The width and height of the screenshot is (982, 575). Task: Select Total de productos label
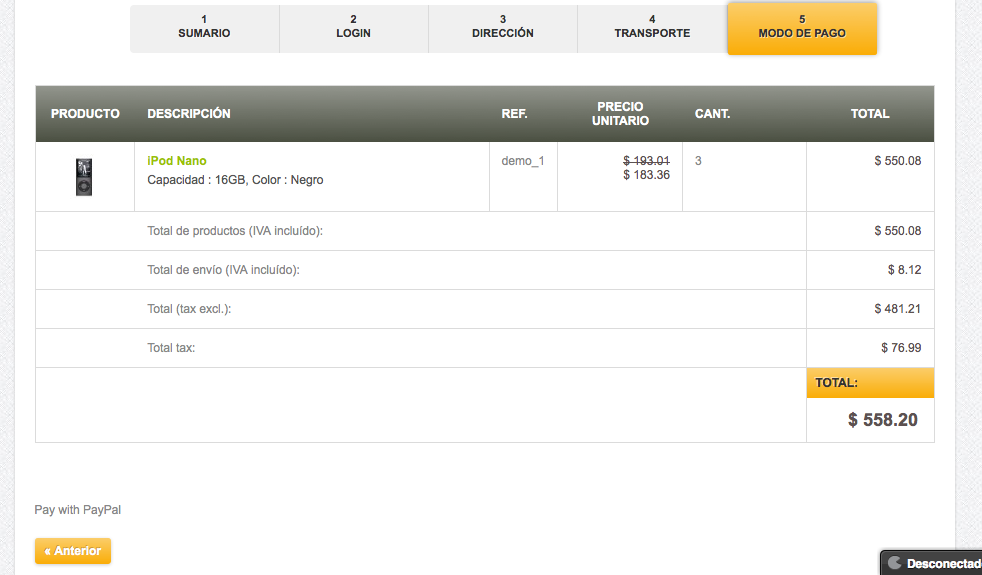click(235, 231)
